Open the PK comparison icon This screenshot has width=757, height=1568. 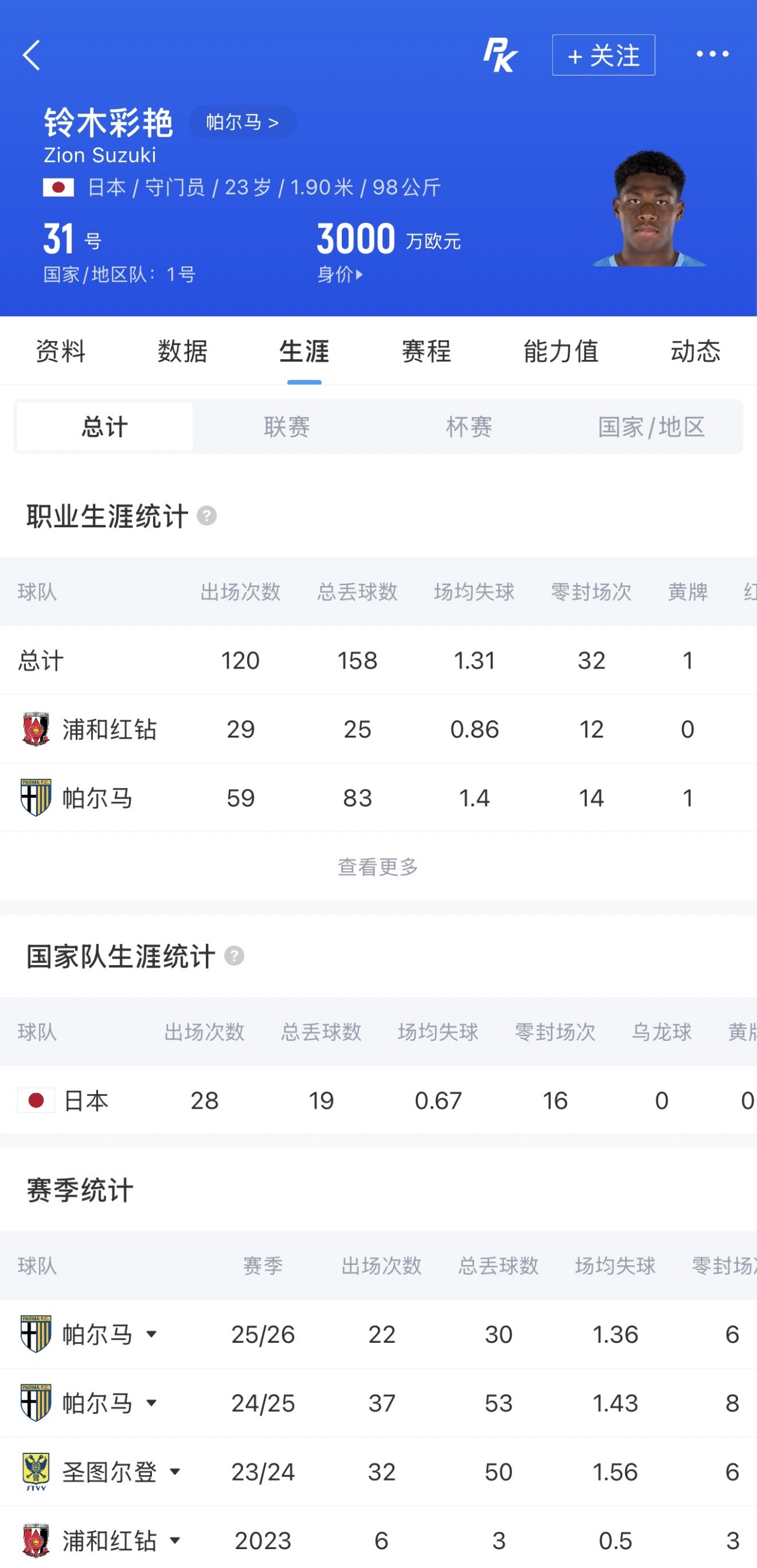500,55
